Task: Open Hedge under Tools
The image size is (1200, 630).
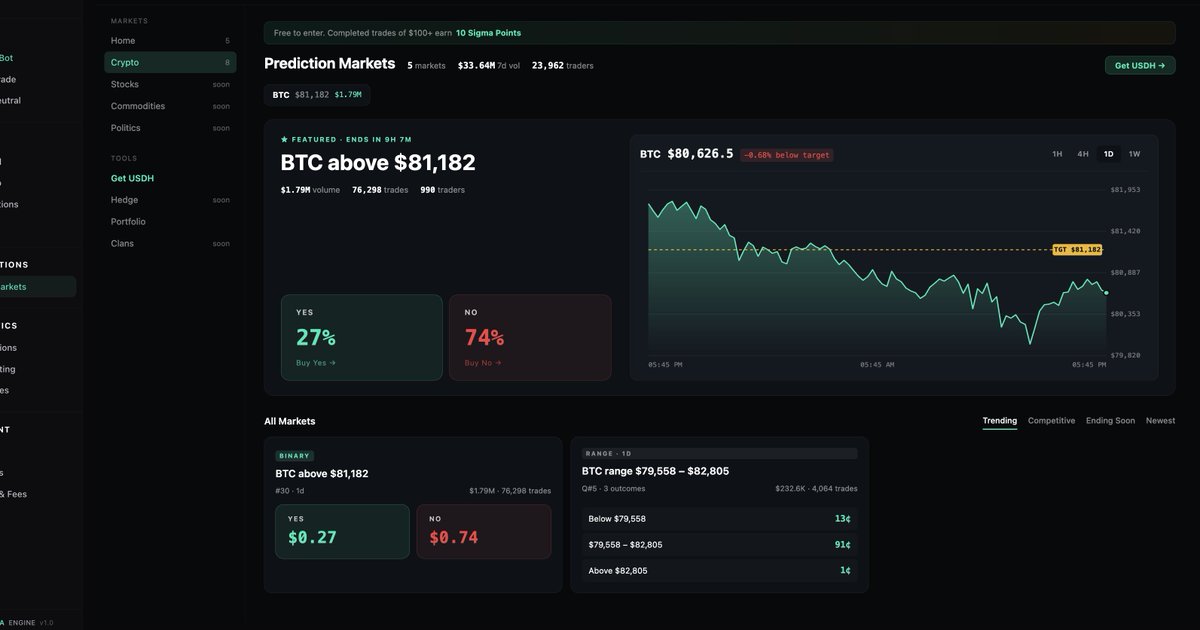Action: (x=170, y=200)
